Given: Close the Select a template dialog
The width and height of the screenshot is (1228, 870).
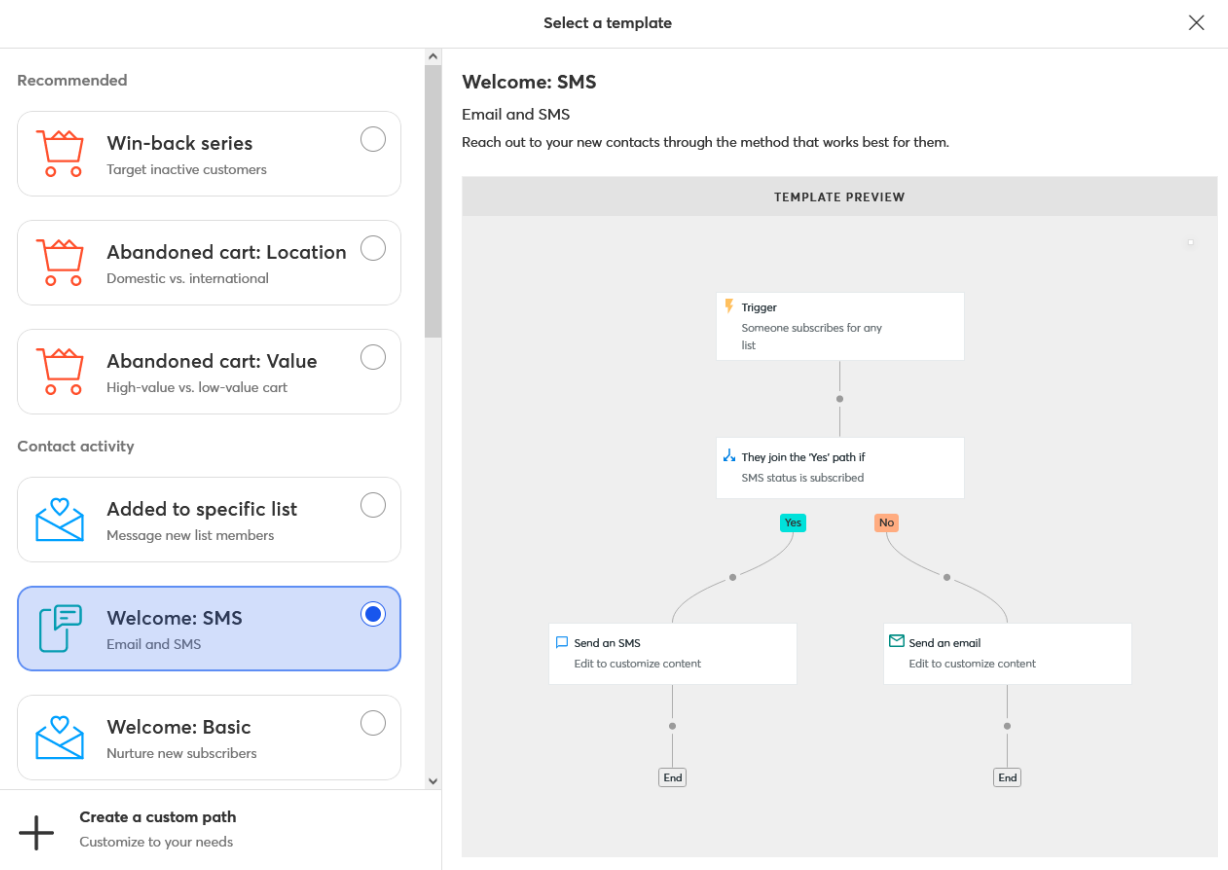Looking at the screenshot, I should click(1196, 22).
